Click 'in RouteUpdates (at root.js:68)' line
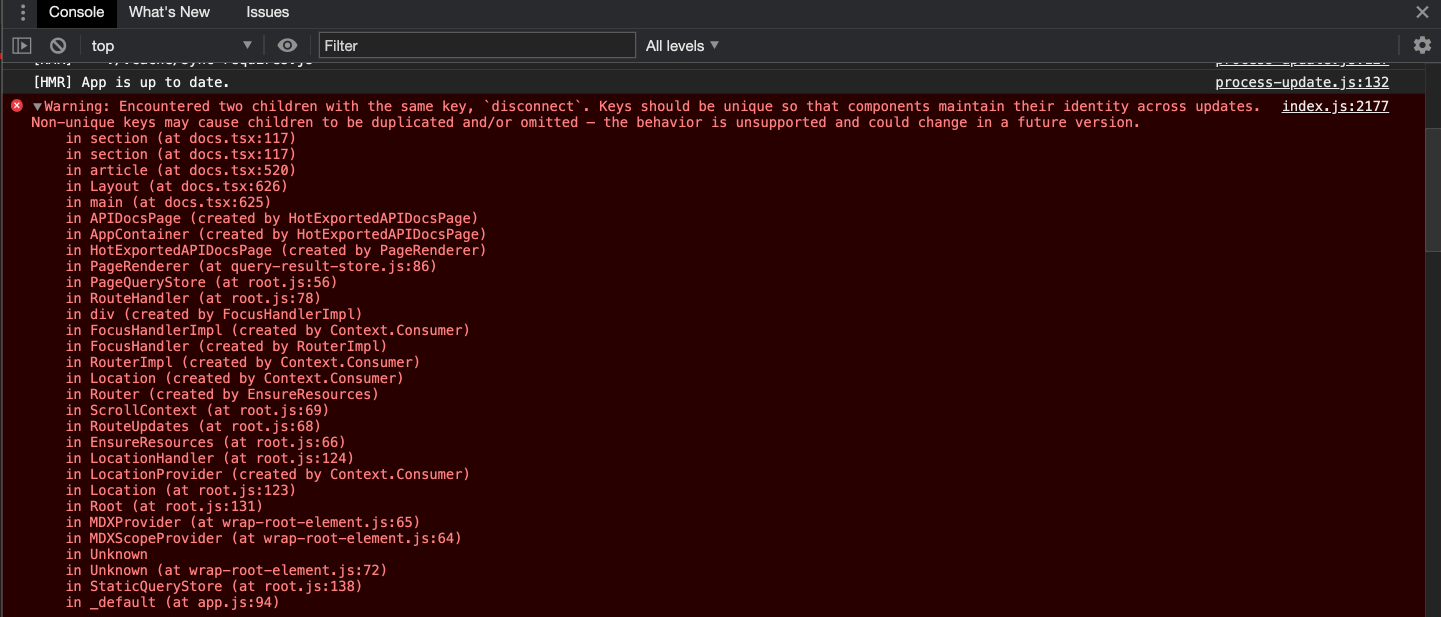Screen dimensions: 1441x617 [193, 426]
